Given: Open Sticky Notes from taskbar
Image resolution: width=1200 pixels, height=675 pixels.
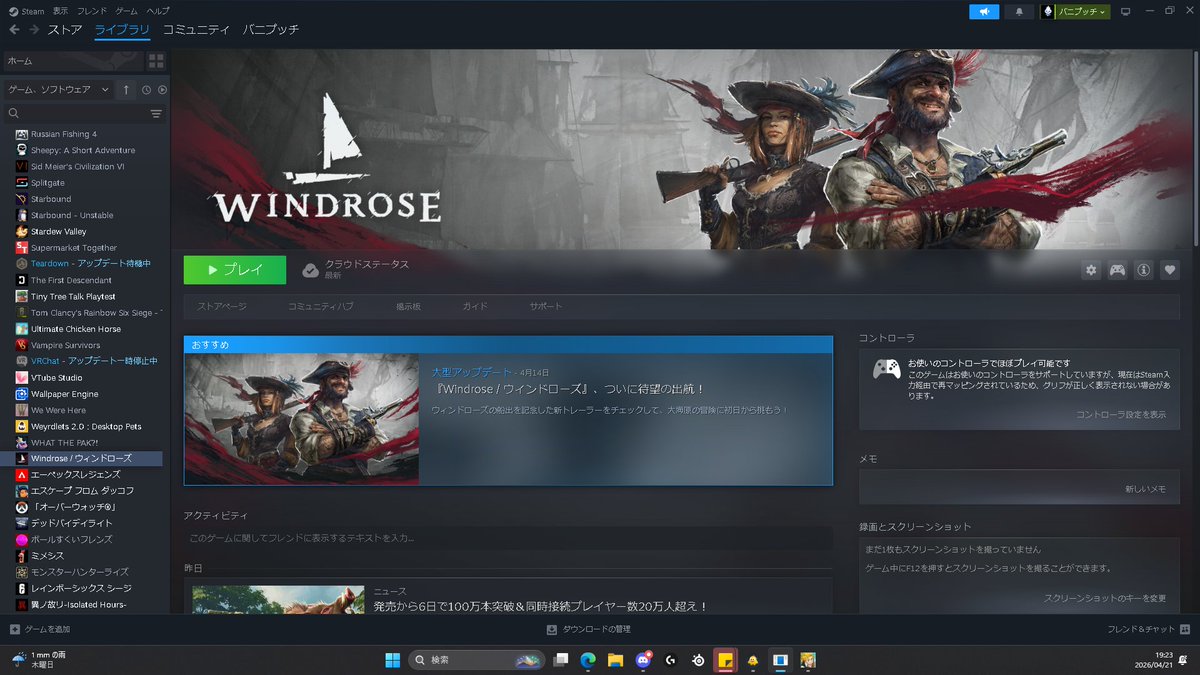Looking at the screenshot, I should (725, 660).
